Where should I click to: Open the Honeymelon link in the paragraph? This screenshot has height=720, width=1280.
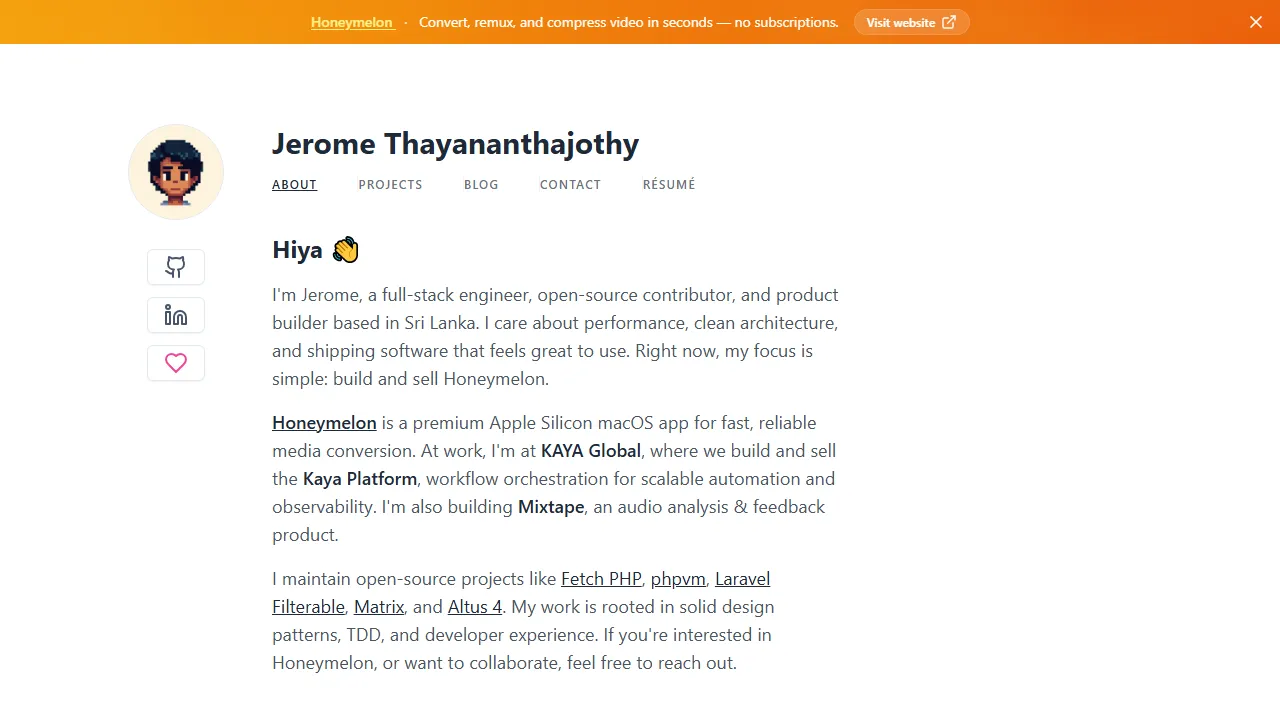(x=324, y=422)
